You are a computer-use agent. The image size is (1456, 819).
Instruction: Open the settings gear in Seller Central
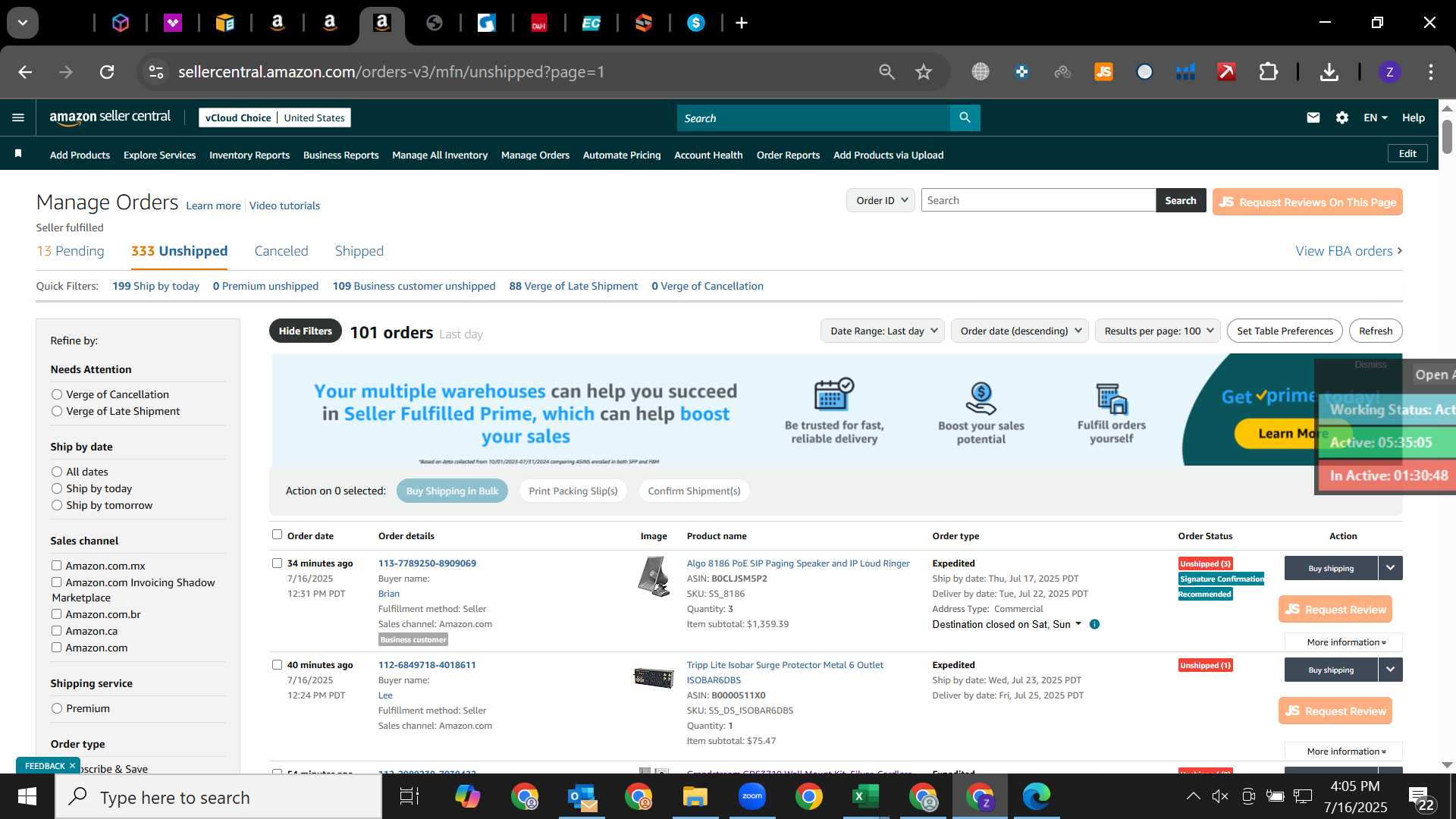click(1342, 118)
